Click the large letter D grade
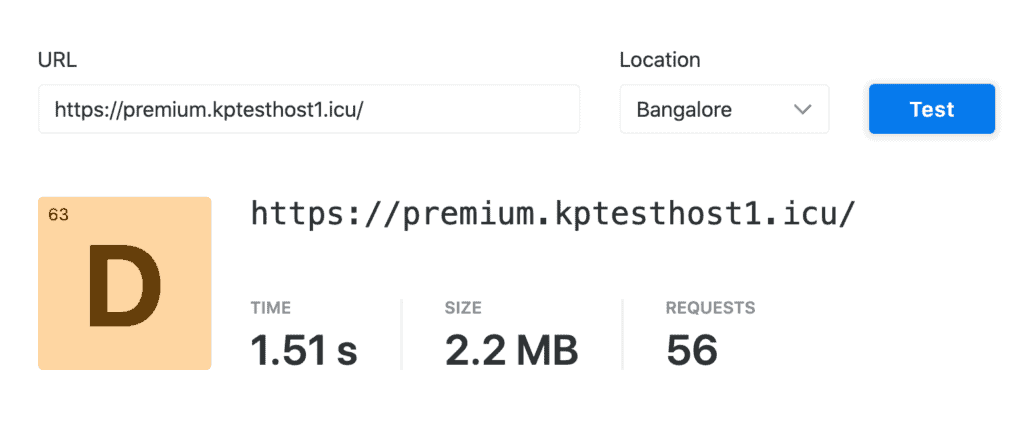1024x429 pixels. (124, 286)
